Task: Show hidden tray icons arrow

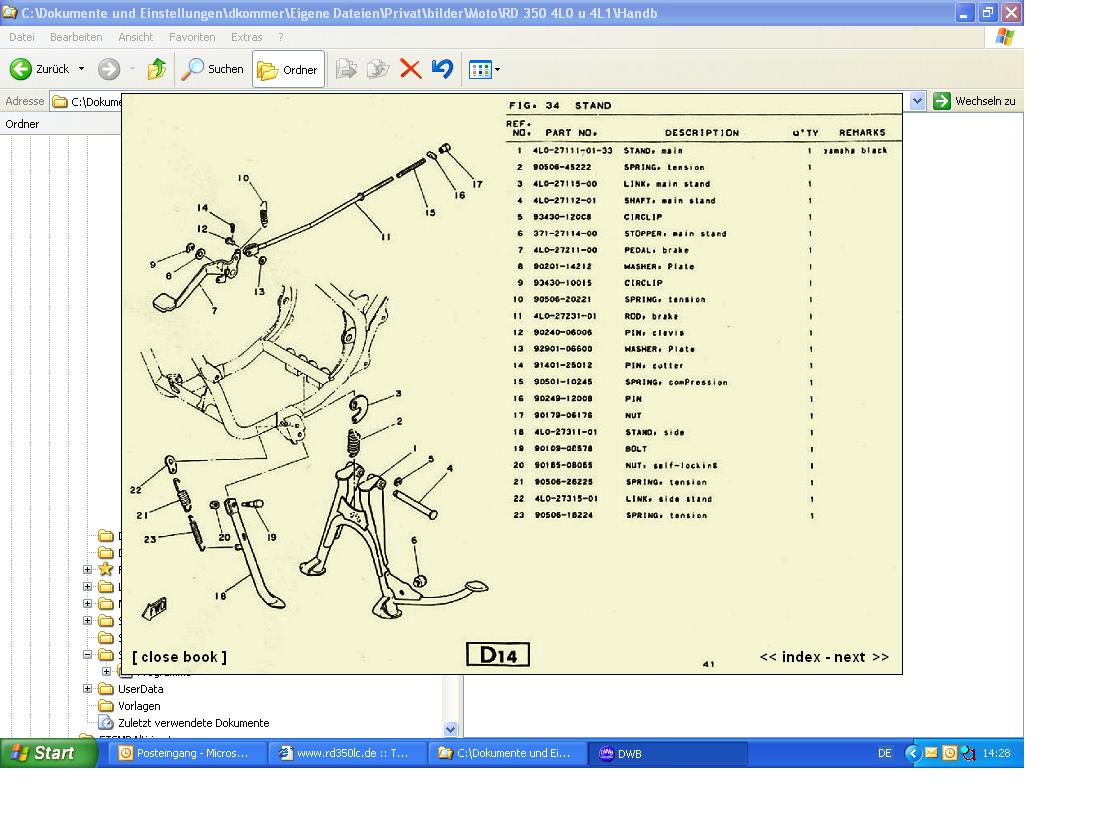Action: (912, 753)
